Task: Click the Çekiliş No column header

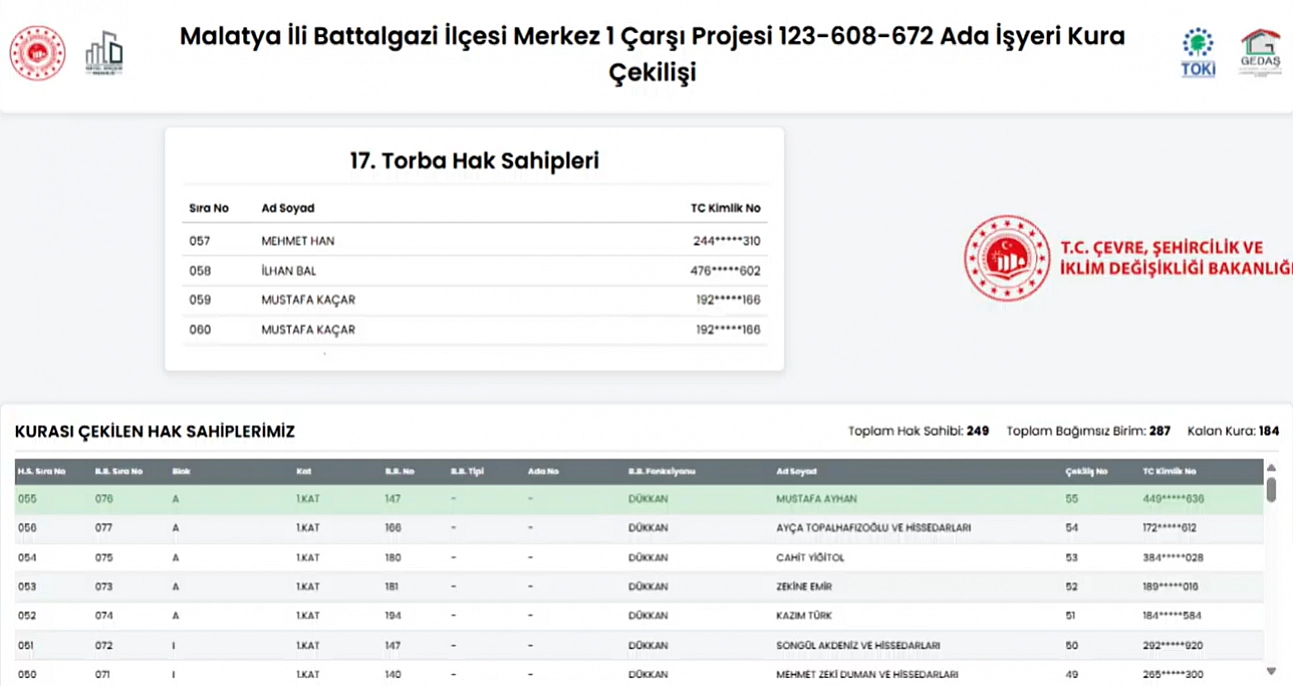Action: pos(1087,471)
